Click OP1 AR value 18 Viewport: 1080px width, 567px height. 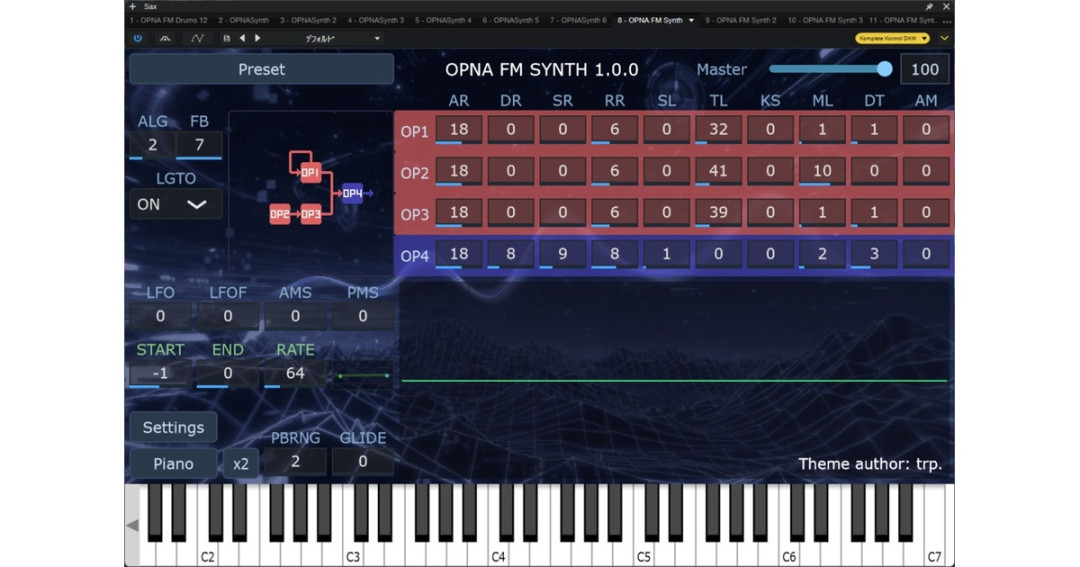(x=459, y=130)
